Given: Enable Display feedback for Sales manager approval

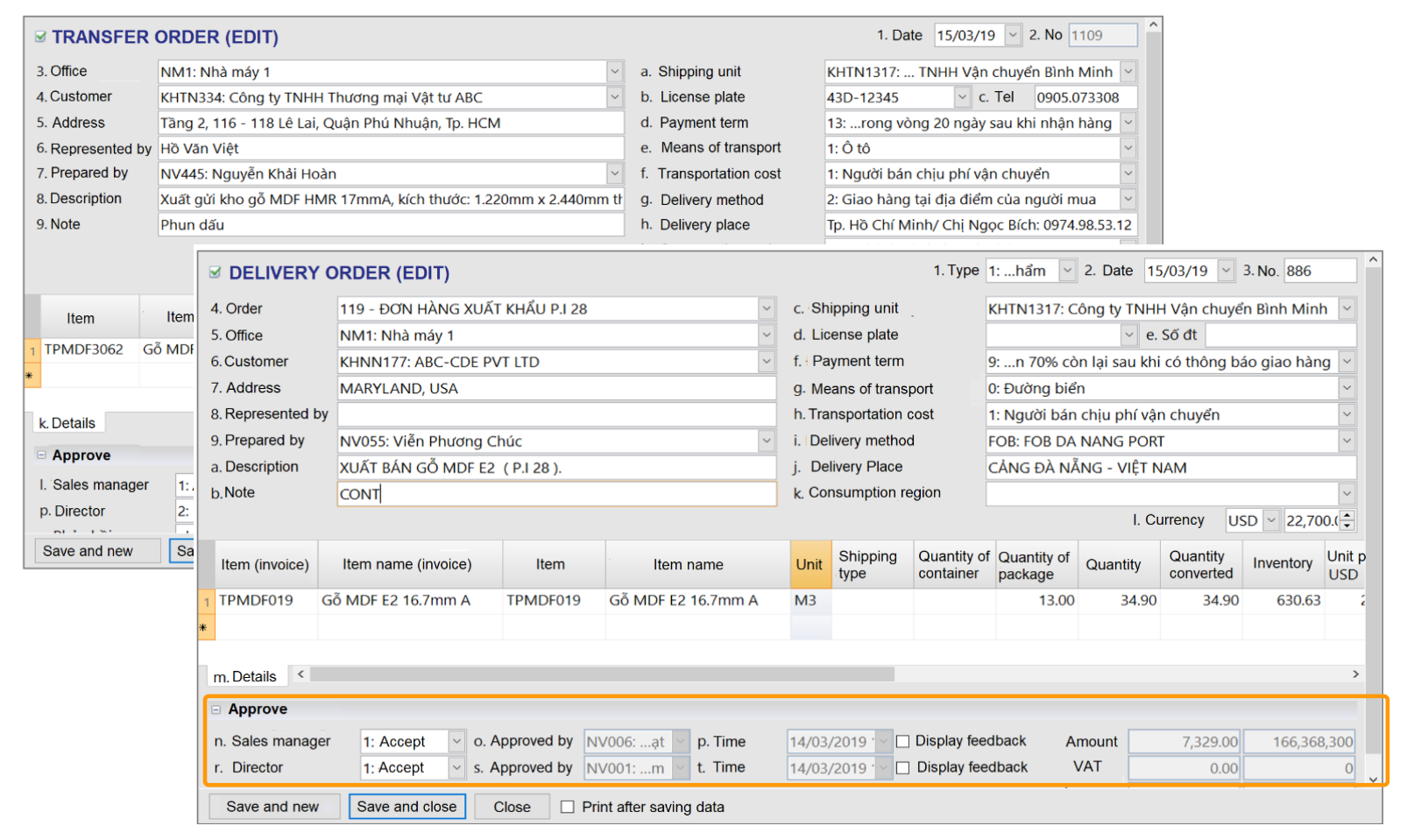Looking at the screenshot, I should pyautogui.click(x=902, y=742).
